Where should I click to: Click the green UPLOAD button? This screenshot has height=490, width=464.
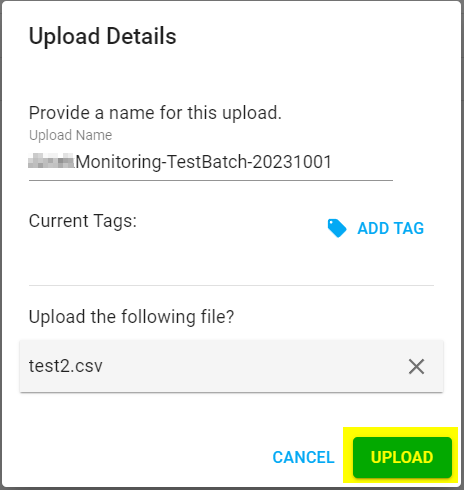click(x=402, y=457)
